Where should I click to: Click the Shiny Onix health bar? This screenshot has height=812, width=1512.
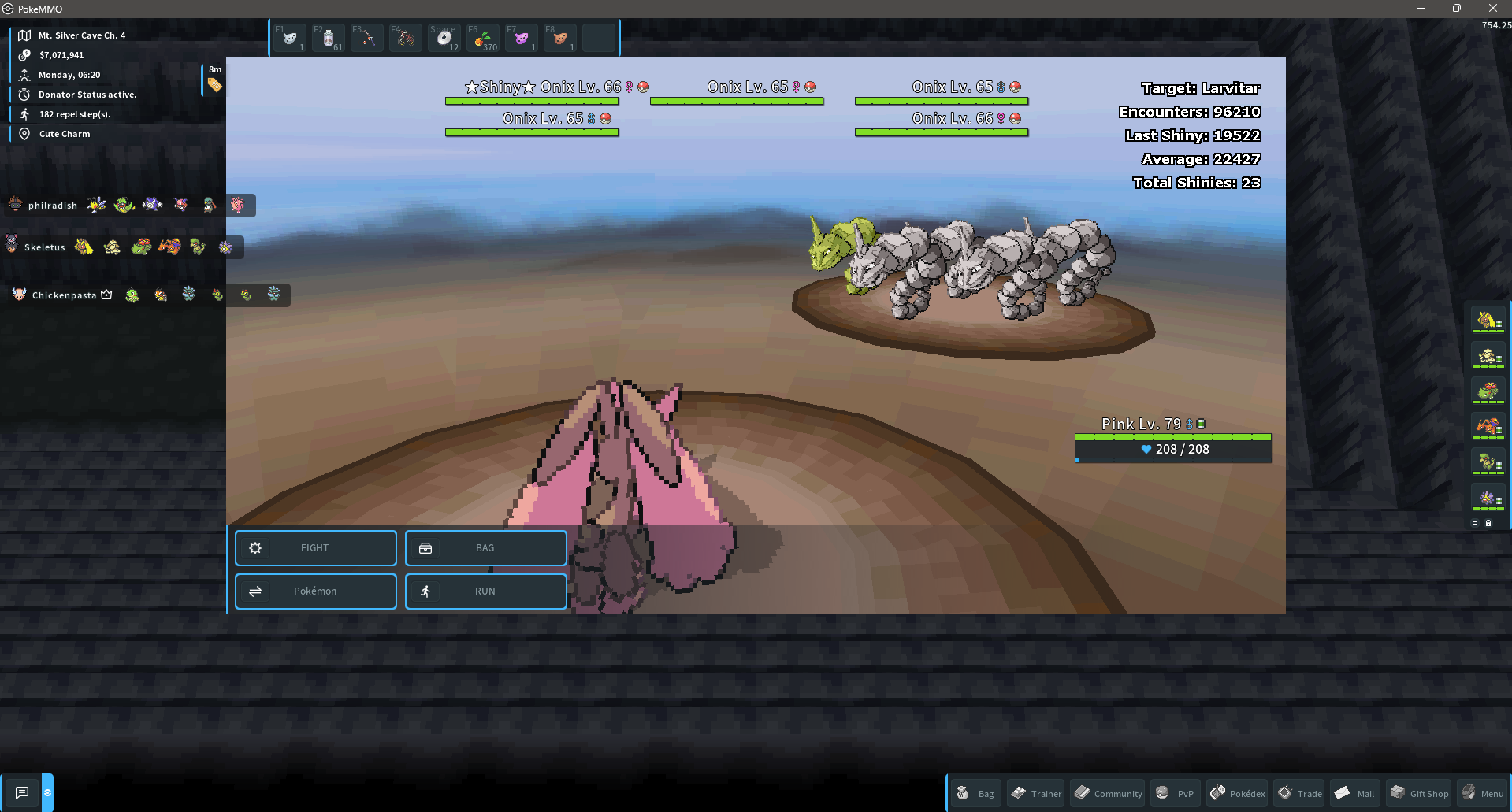coord(532,101)
